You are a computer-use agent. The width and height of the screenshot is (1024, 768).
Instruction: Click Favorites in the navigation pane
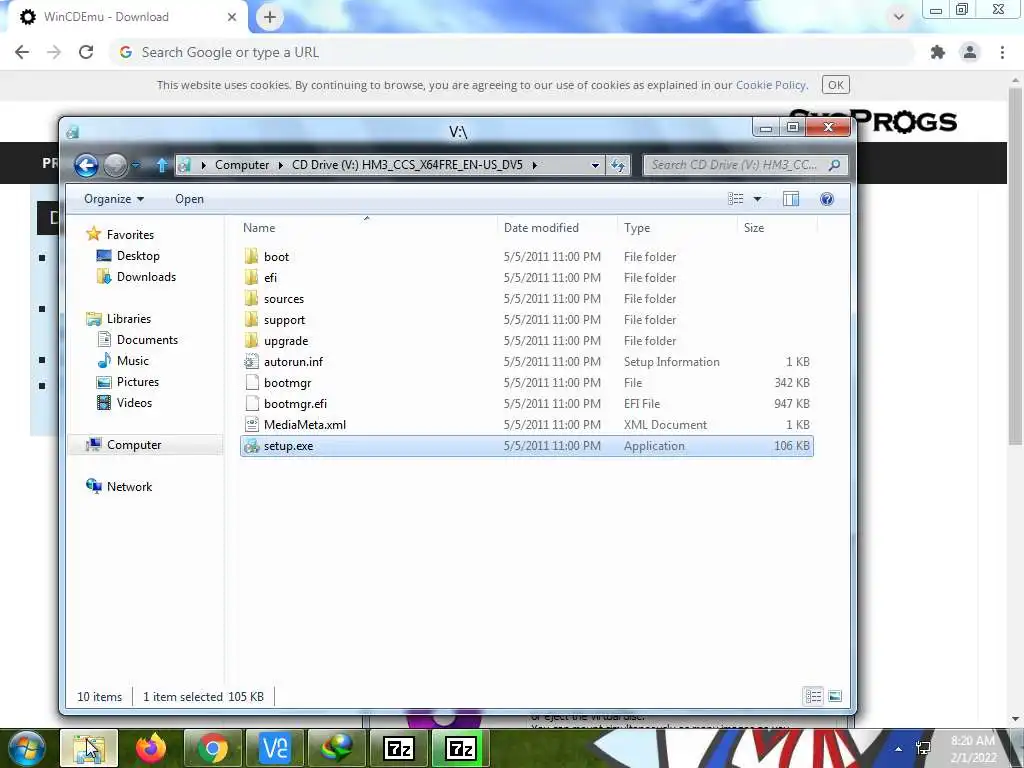[x=130, y=234]
